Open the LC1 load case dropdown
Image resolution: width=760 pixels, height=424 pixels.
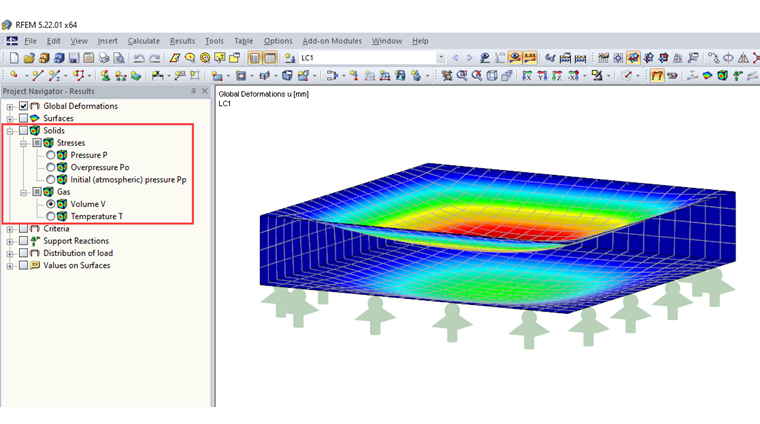click(x=441, y=58)
